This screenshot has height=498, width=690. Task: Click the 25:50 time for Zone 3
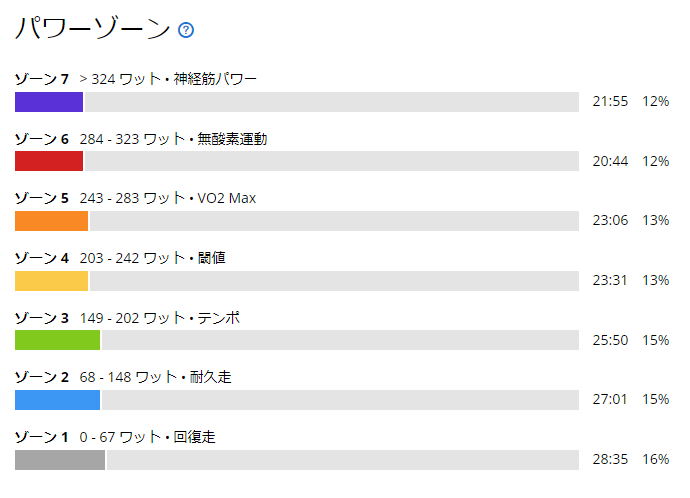coord(610,340)
